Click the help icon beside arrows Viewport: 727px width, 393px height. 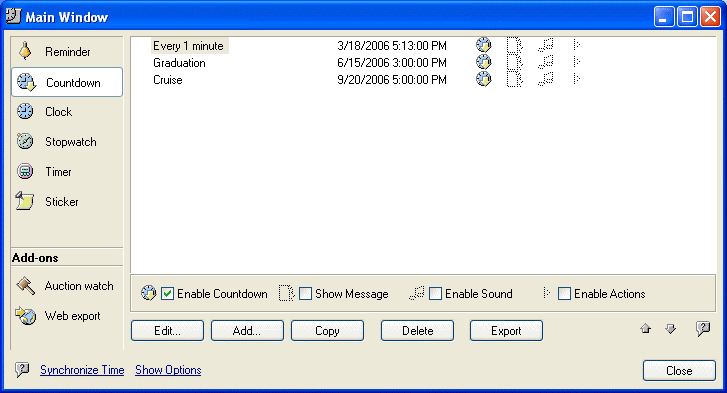pyautogui.click(x=703, y=329)
